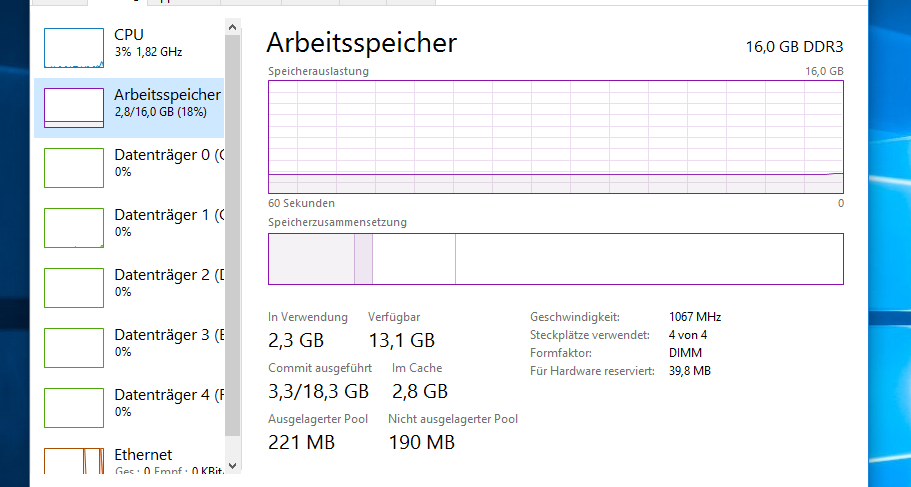This screenshot has height=487, width=911.
Task: Click the standby segment of the composition bar
Action: pos(414,259)
